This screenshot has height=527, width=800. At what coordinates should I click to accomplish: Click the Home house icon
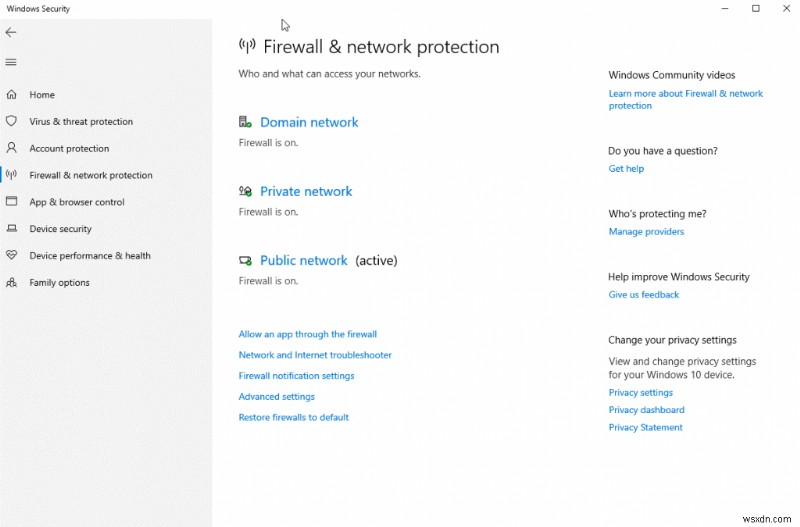click(x=12, y=95)
